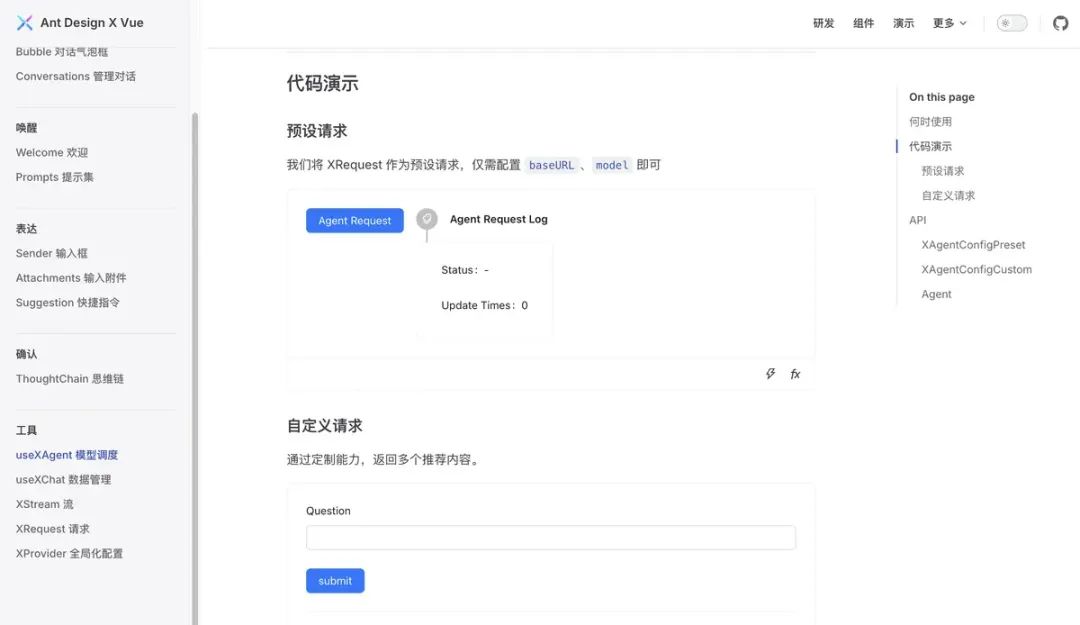Jump to 何时使用 in page outline
The width and height of the screenshot is (1080, 625).
(x=930, y=122)
